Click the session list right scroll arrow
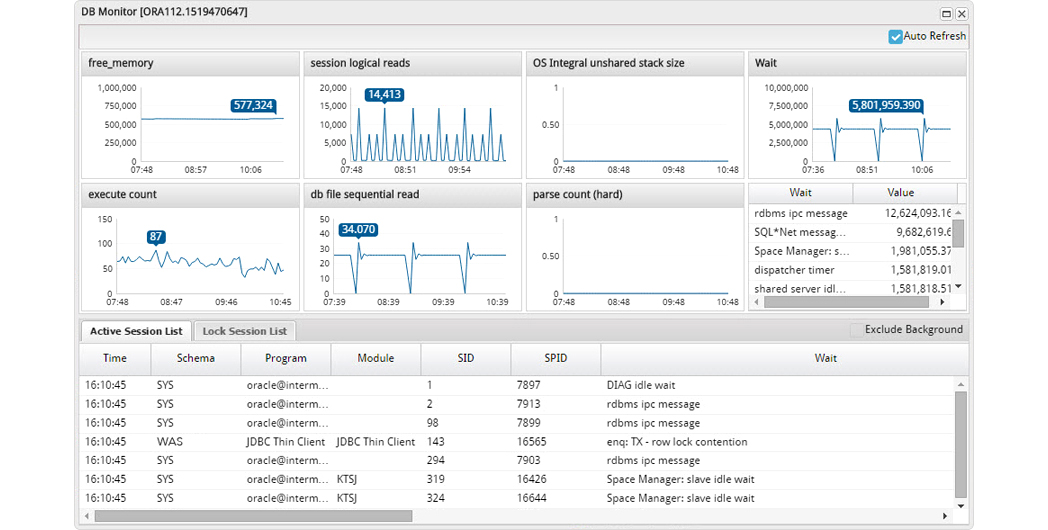 944,516
